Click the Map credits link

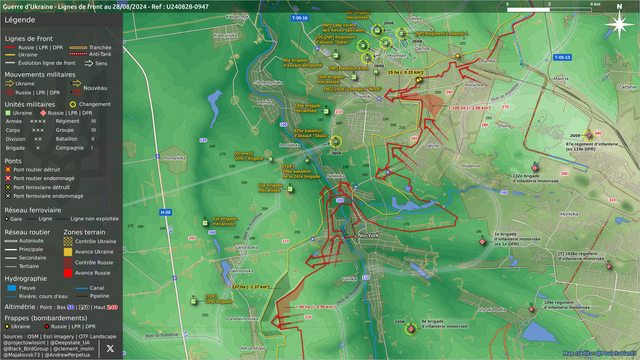(599, 353)
